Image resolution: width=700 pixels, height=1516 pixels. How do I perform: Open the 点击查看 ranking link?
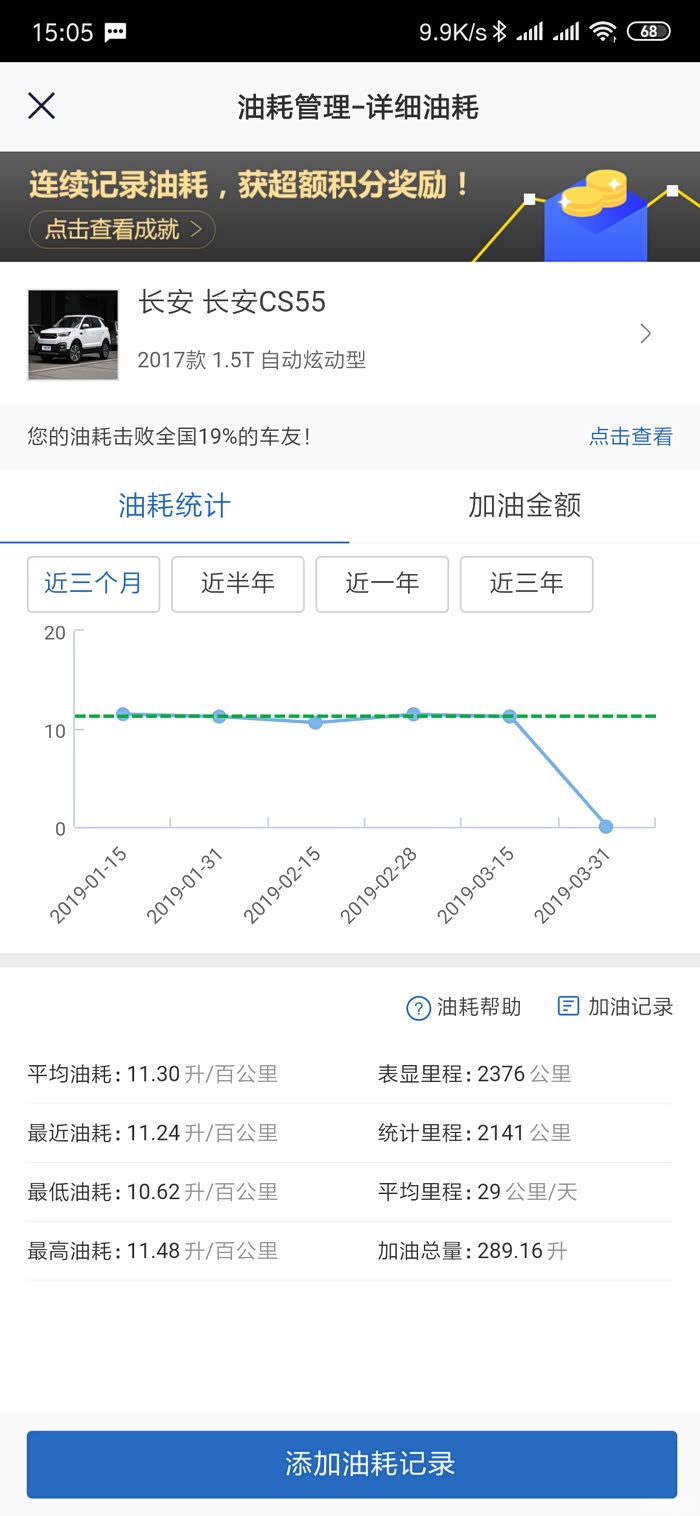630,437
